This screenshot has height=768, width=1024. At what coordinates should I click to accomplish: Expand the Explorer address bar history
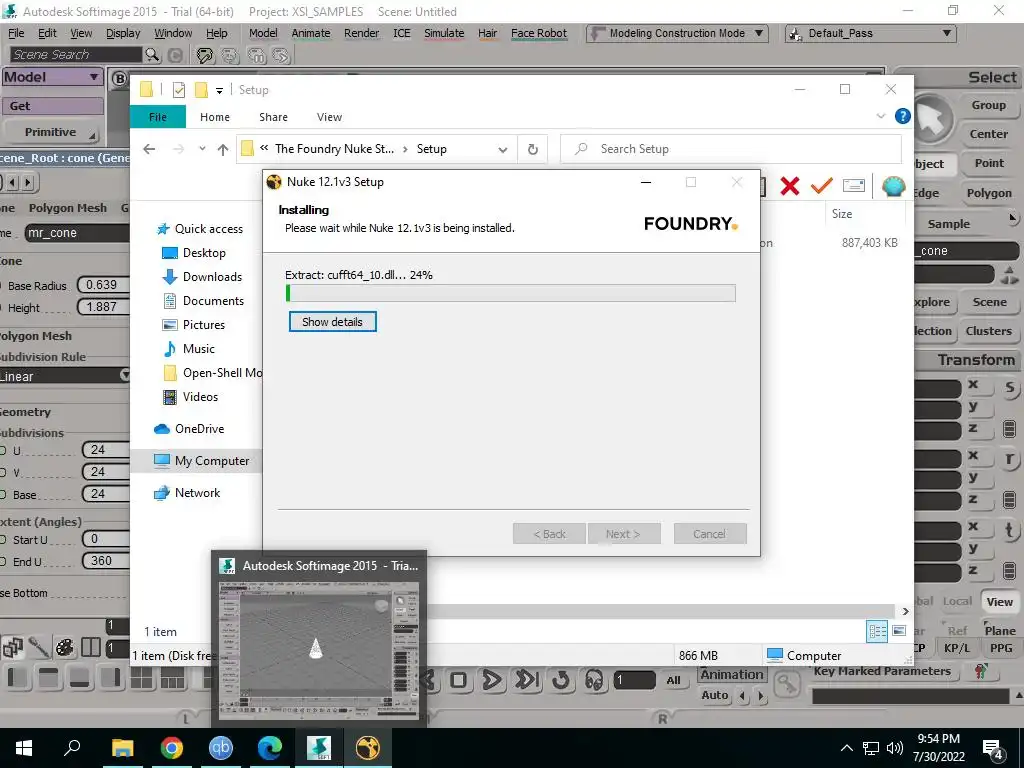coord(502,150)
